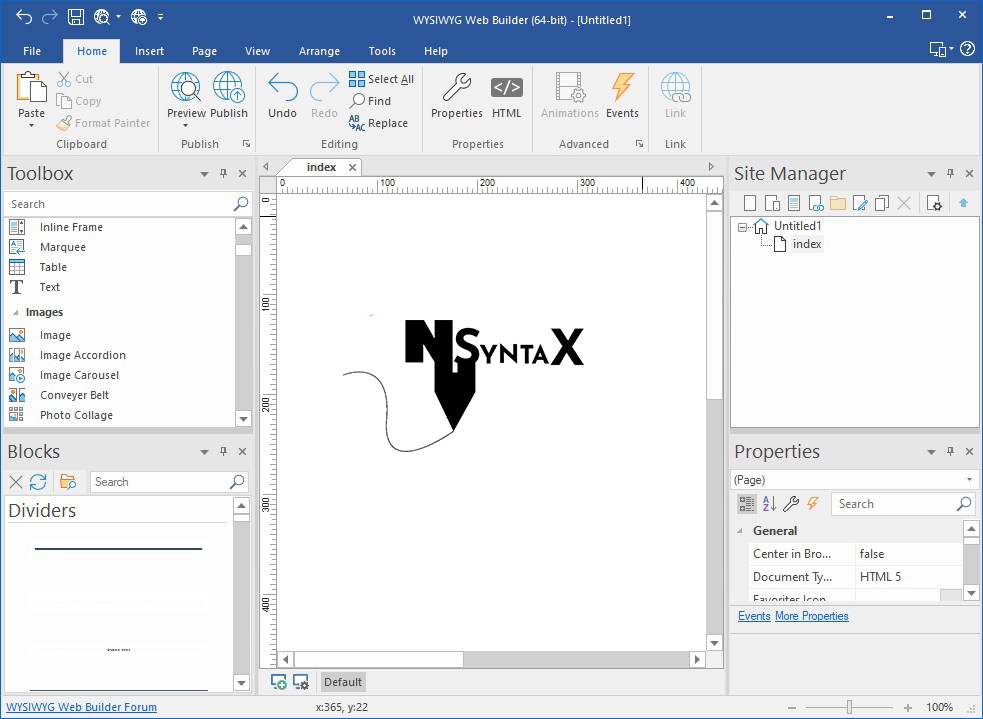Screen dimensions: 983x719
Task: Click alphabetical sort icon in Properties
Action: click(x=769, y=503)
